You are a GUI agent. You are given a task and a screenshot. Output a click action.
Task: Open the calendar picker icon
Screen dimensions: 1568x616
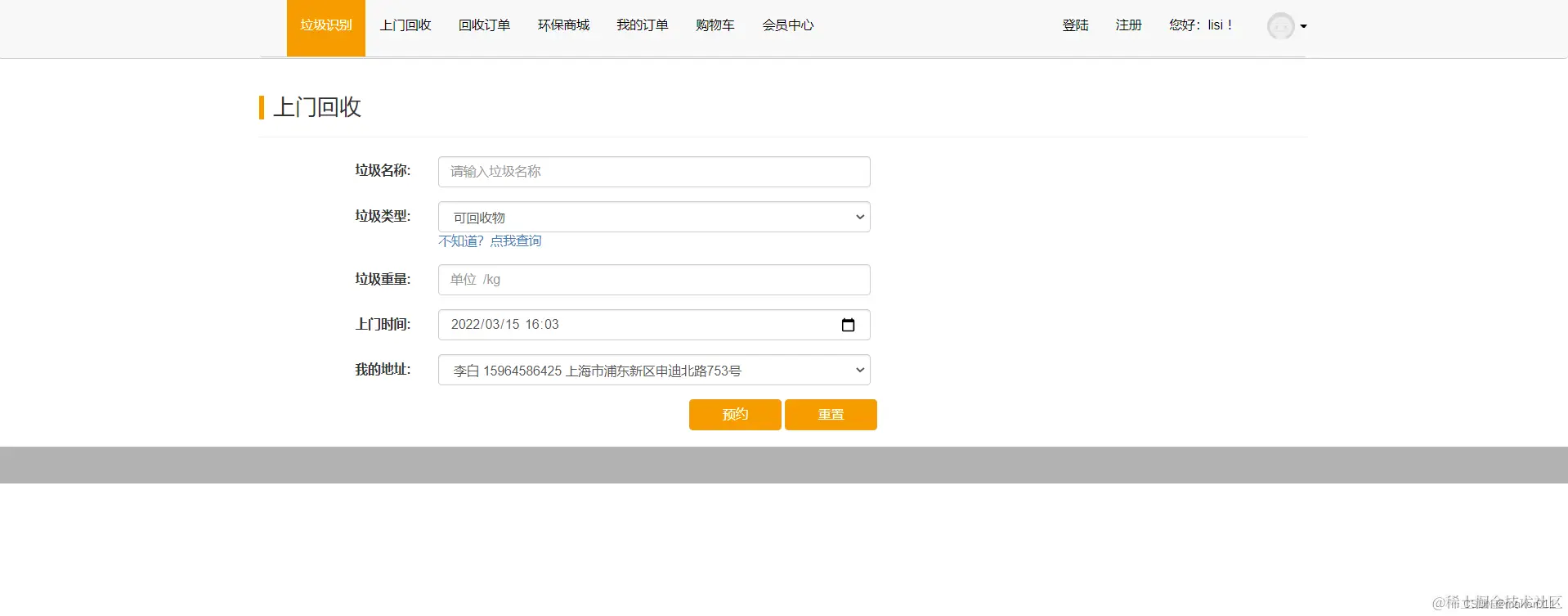848,325
